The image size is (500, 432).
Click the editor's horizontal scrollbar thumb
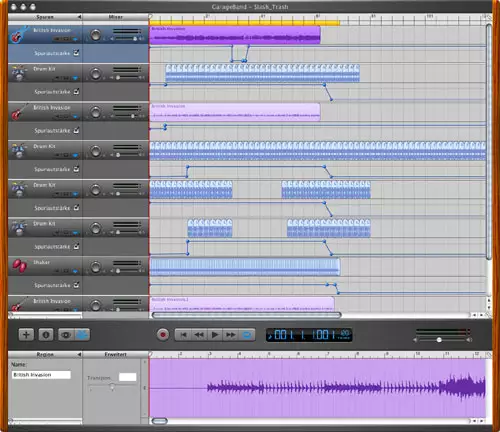pos(160,421)
